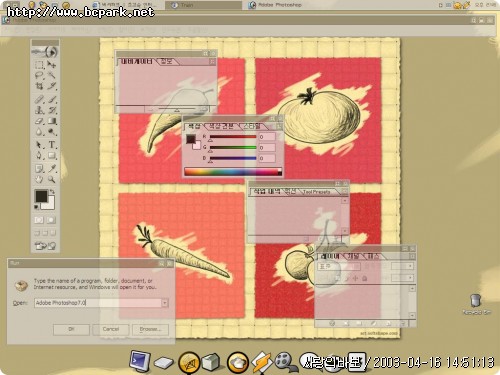Image resolution: width=500 pixels, height=375 pixels.
Task: Click the Train taskbar button
Action: (x=203, y=5)
